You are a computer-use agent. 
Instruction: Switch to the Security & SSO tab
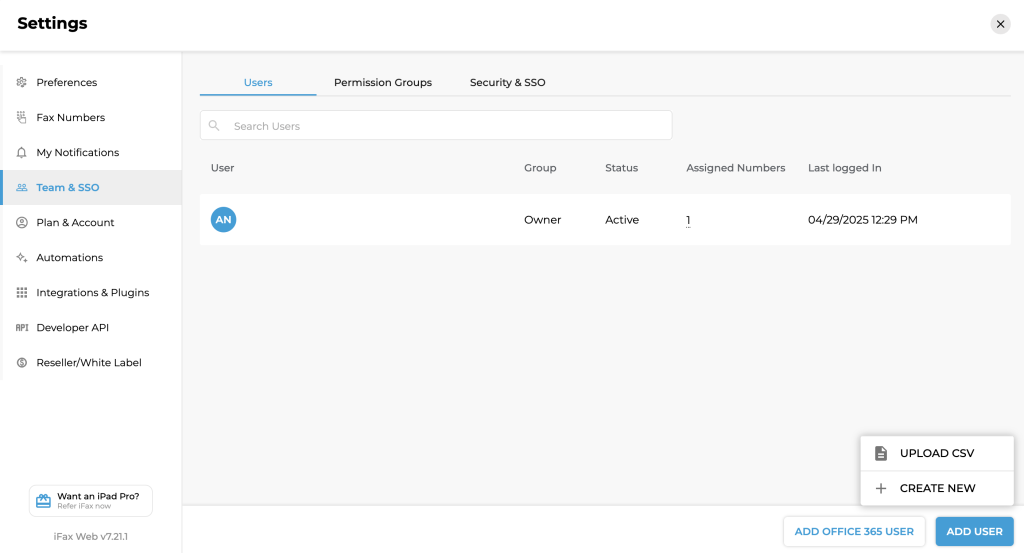[x=507, y=82]
